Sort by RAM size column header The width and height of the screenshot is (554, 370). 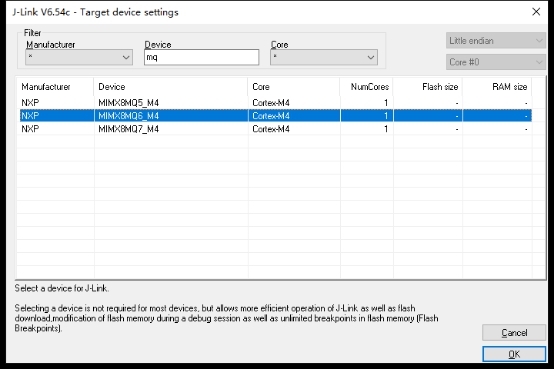tap(497, 87)
